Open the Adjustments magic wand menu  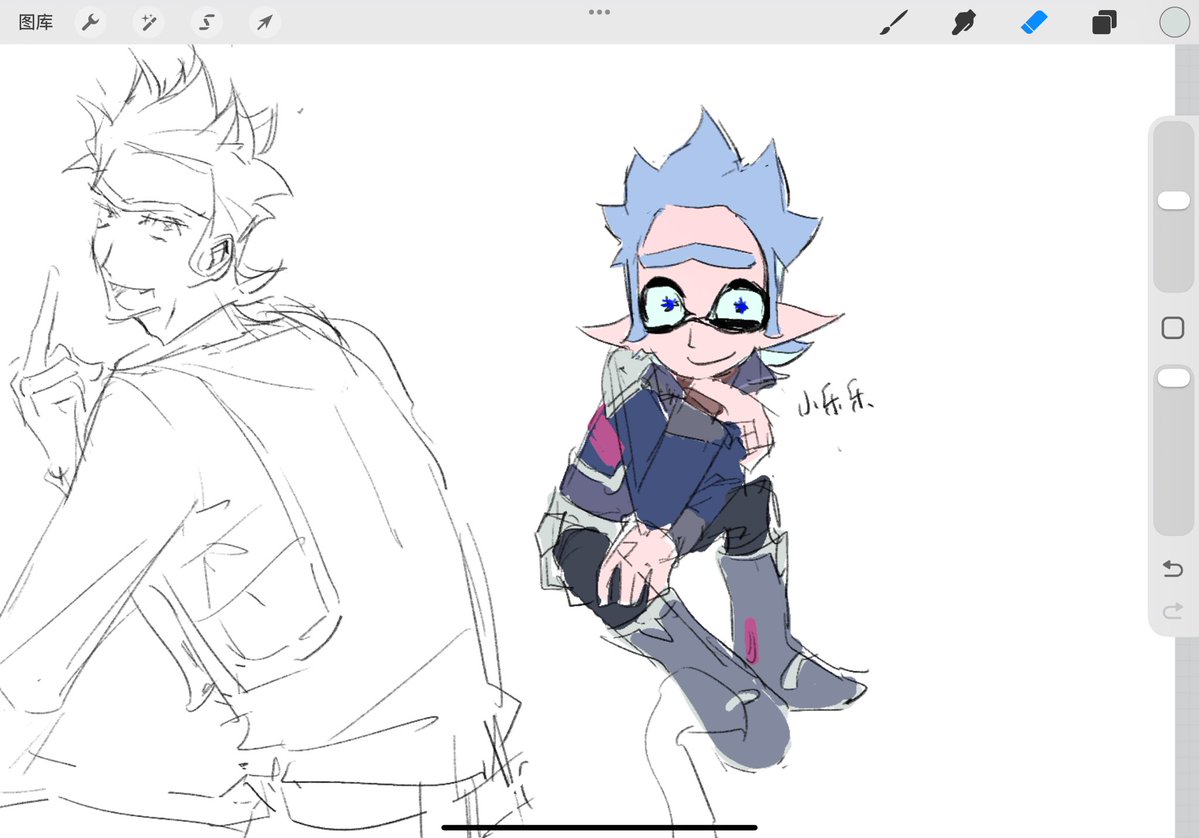pyautogui.click(x=148, y=22)
